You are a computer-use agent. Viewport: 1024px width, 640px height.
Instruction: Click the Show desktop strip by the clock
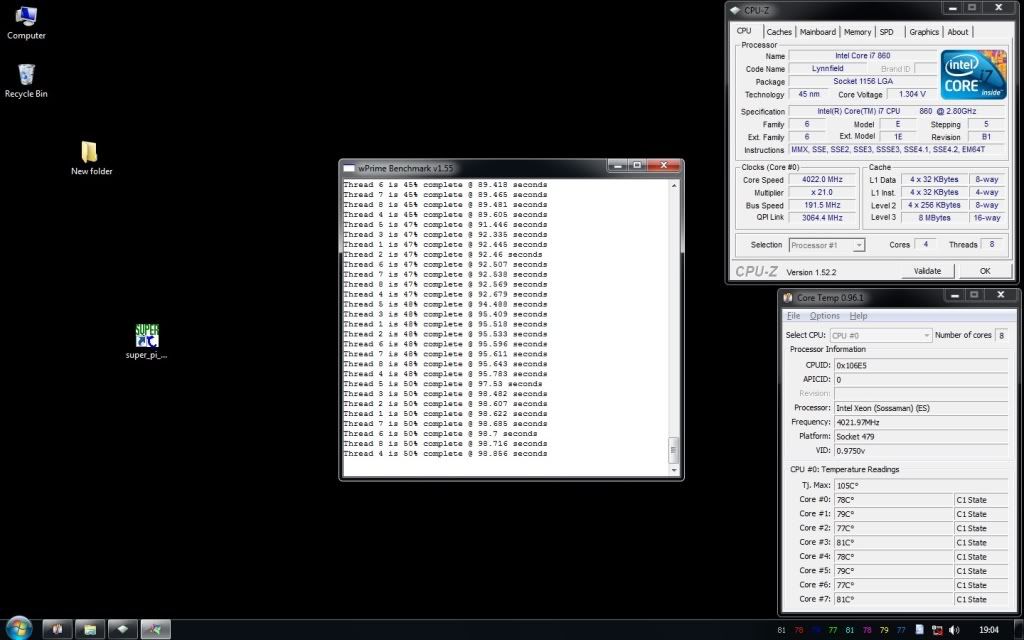[x=1019, y=630]
